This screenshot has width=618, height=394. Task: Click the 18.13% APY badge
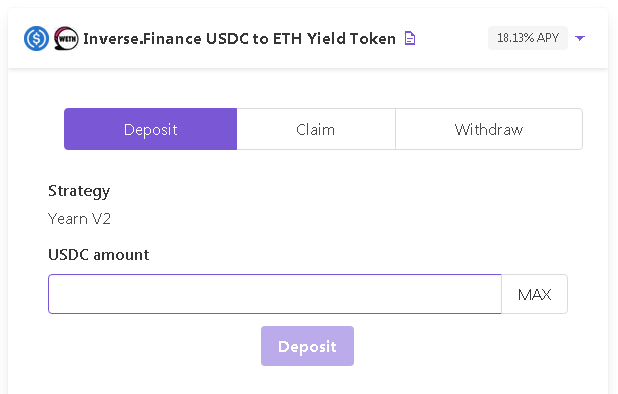[x=528, y=38]
